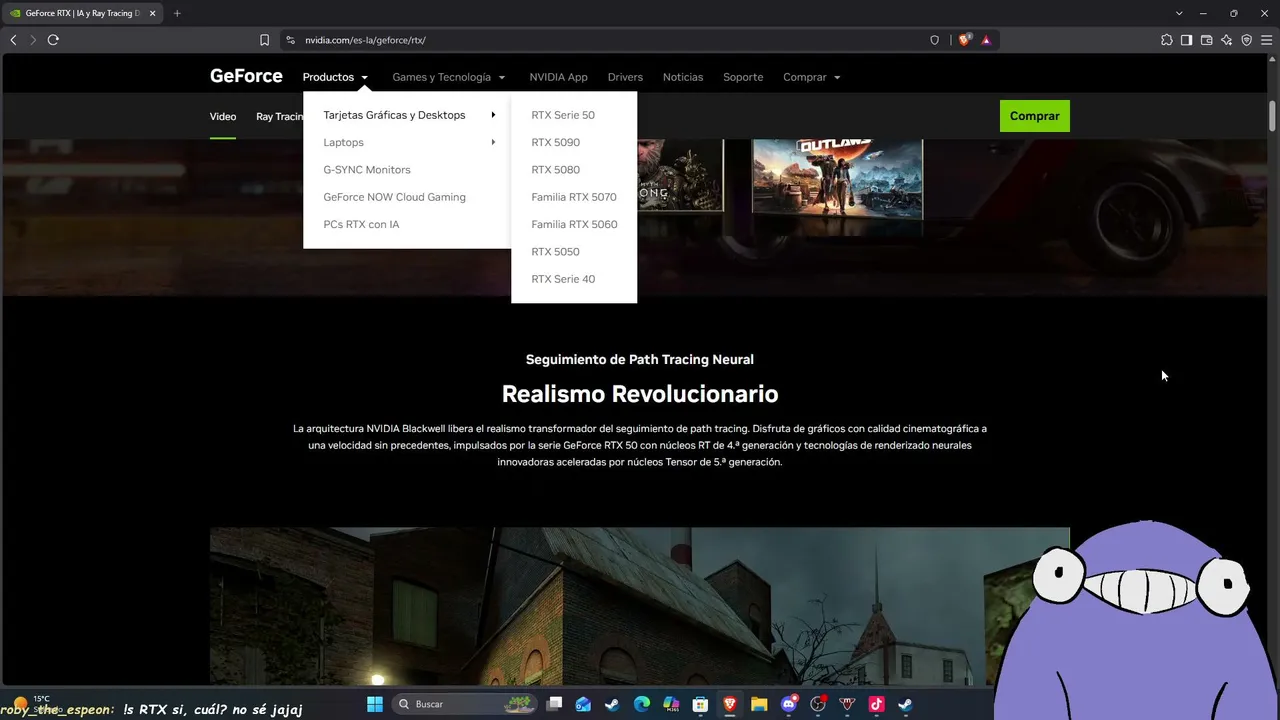The image size is (1280, 720).
Task: Open the Brave VPN shield icon
Action: point(1246,40)
